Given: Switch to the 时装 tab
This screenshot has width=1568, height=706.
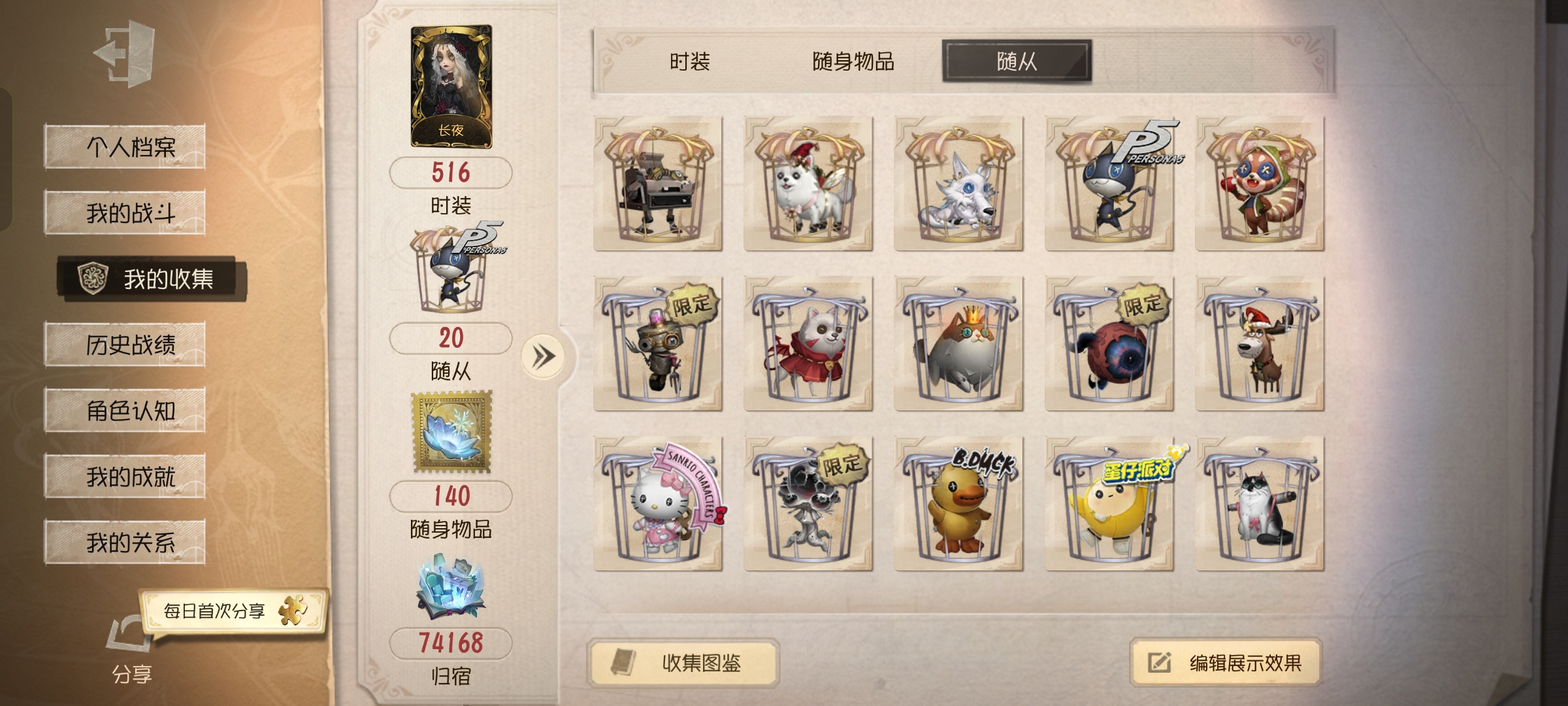Looking at the screenshot, I should coord(690,62).
